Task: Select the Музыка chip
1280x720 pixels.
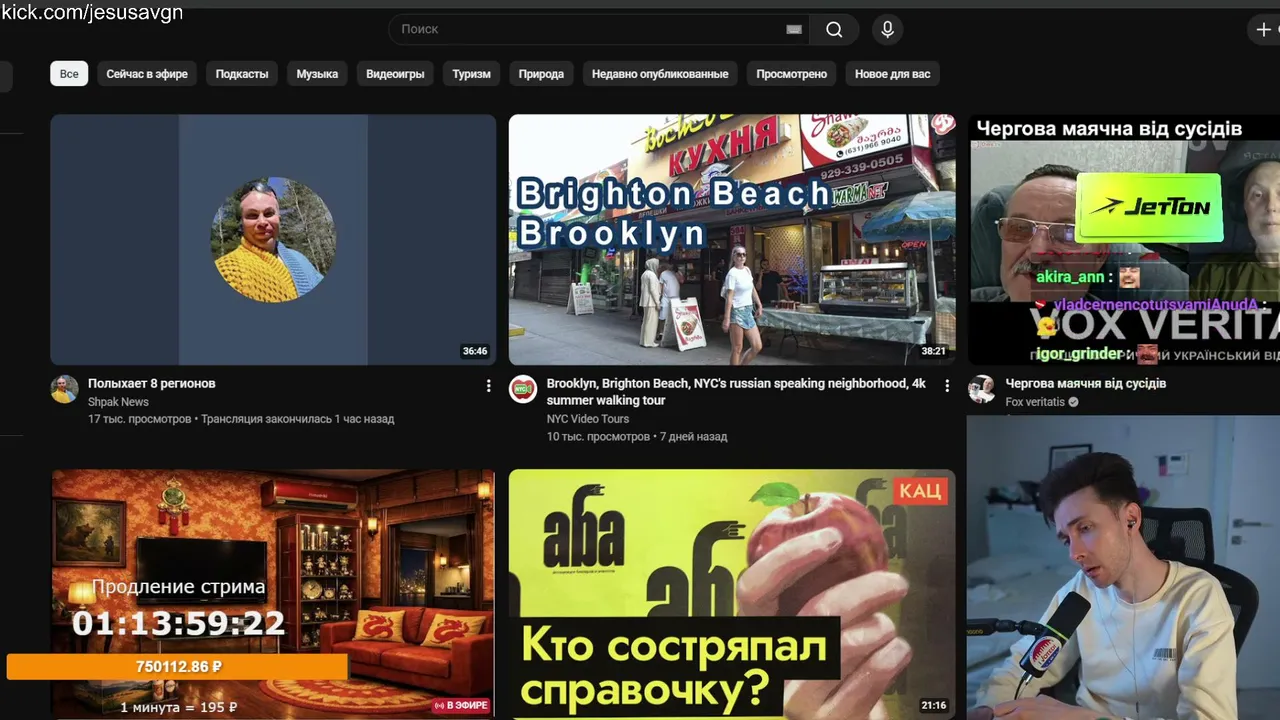Action: (x=317, y=74)
